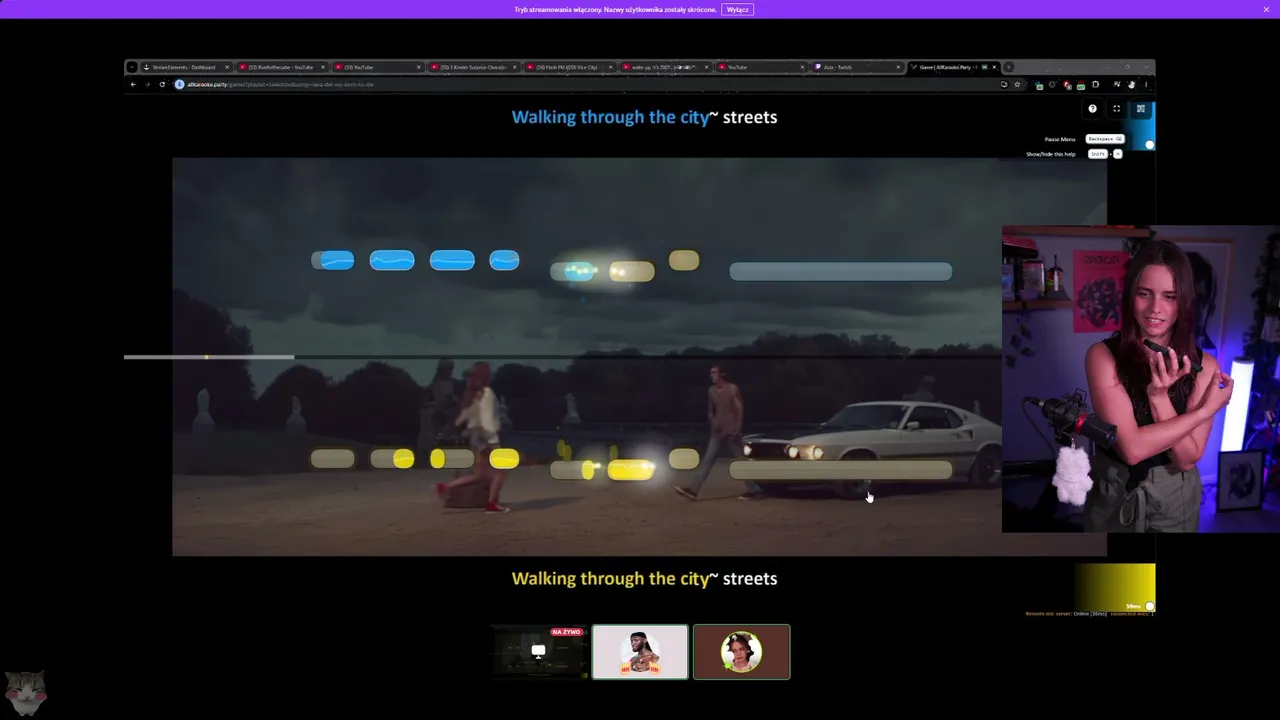
Task: Click the page-install icon in the address bar
Action: 1004,84
